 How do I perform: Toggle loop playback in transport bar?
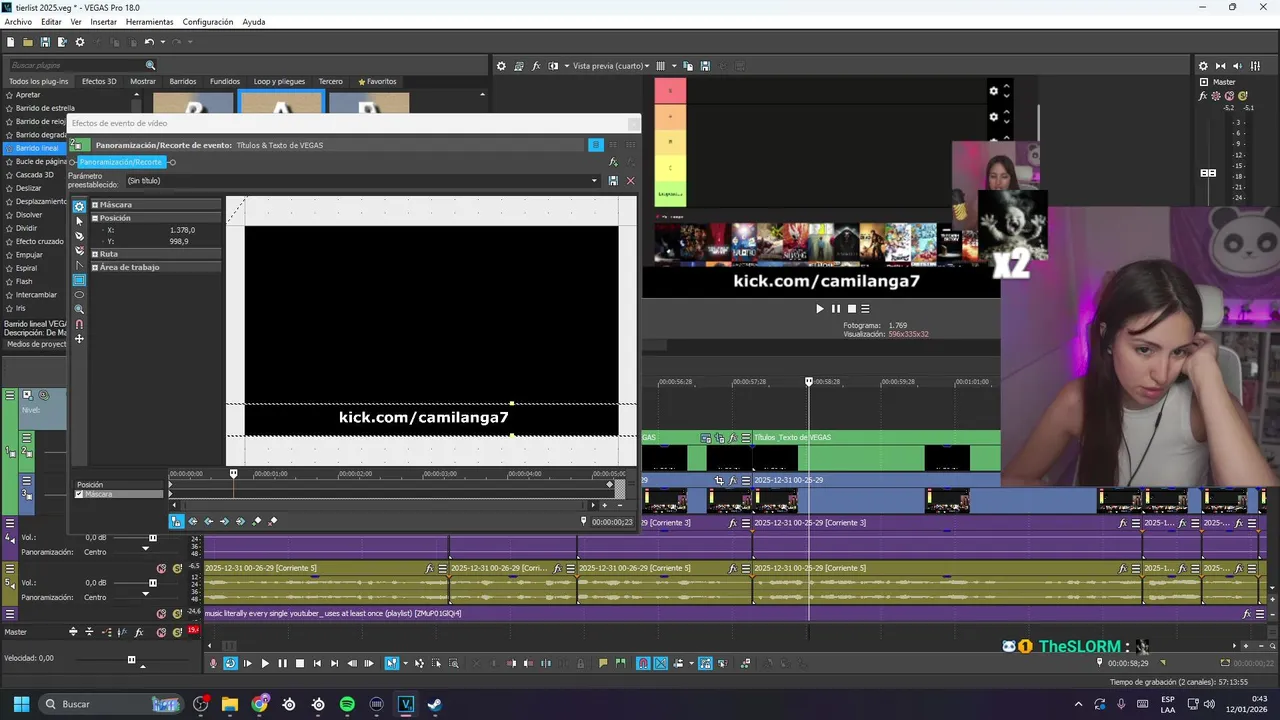(230, 663)
